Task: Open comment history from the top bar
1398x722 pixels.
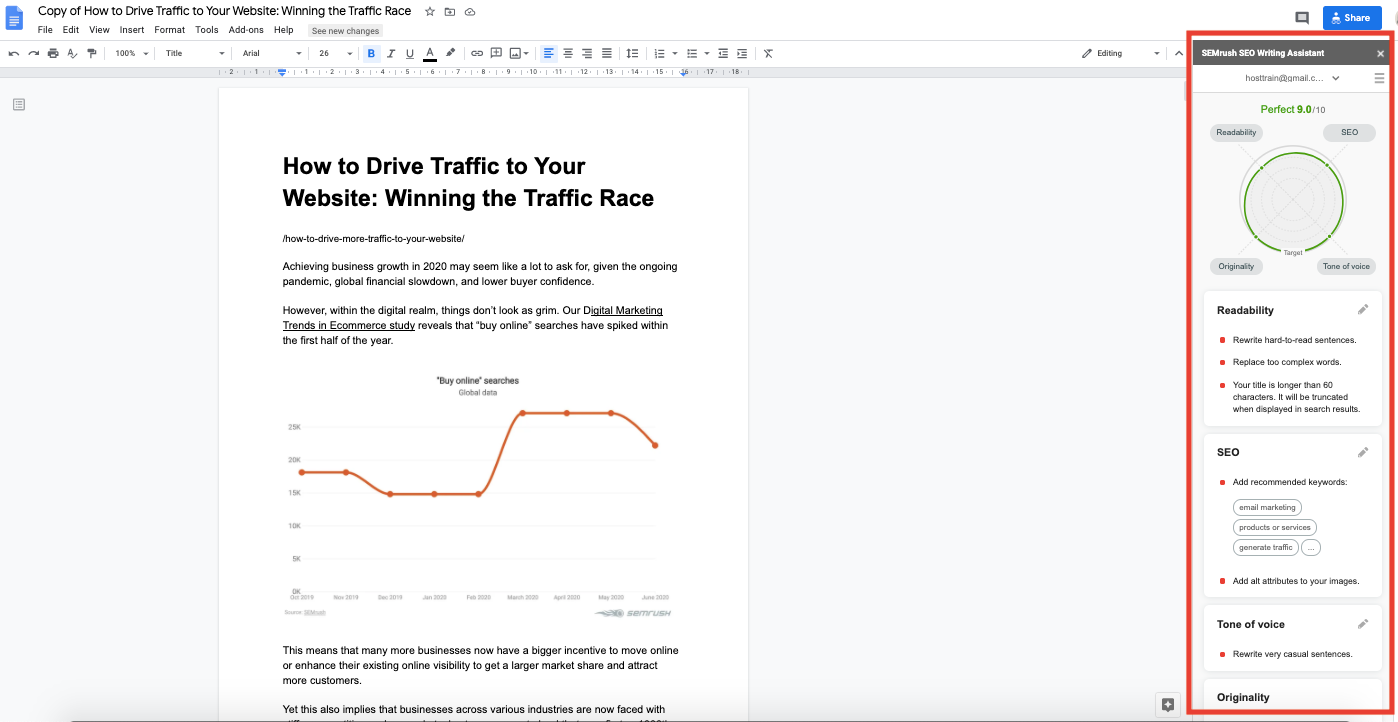Action: coord(1301,18)
